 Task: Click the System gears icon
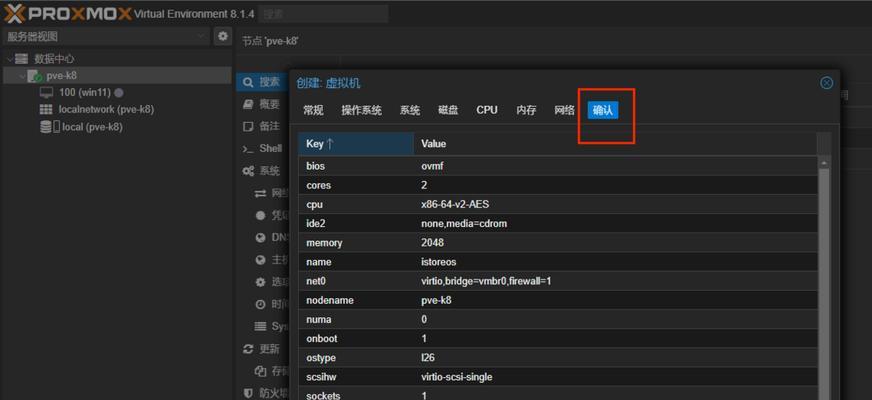pyautogui.click(x=248, y=171)
